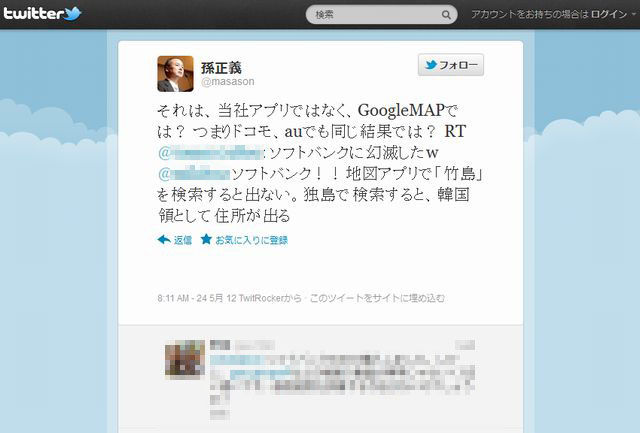Click the search magnifier icon

pos(446,15)
